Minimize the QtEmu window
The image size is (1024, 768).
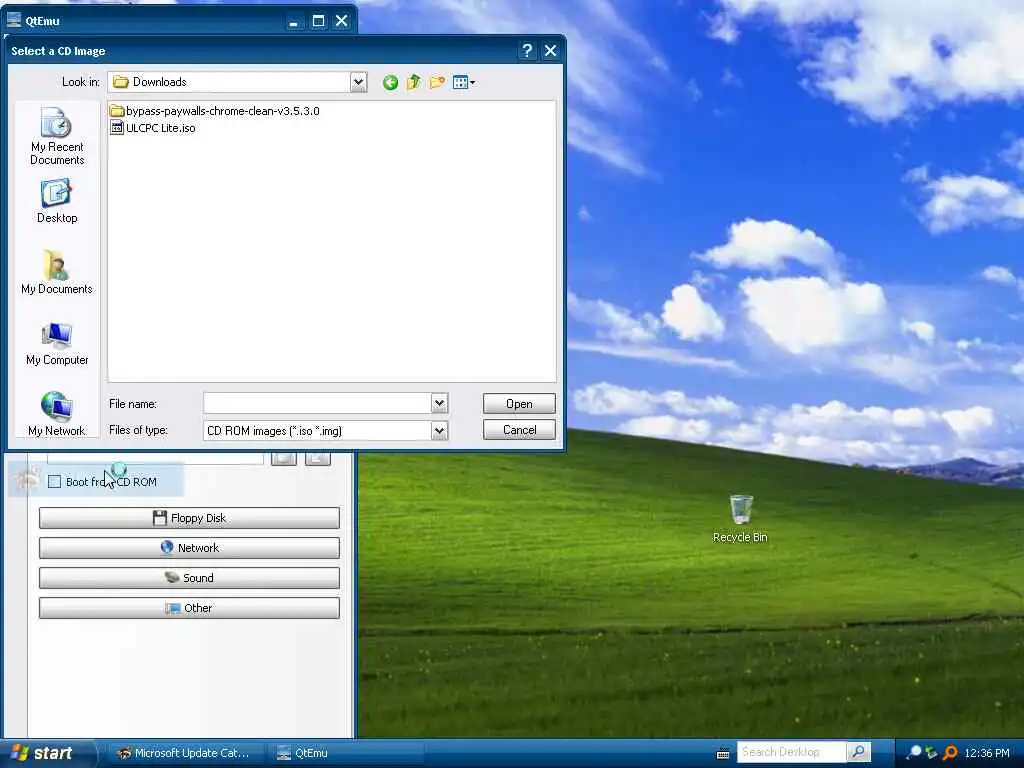click(294, 21)
